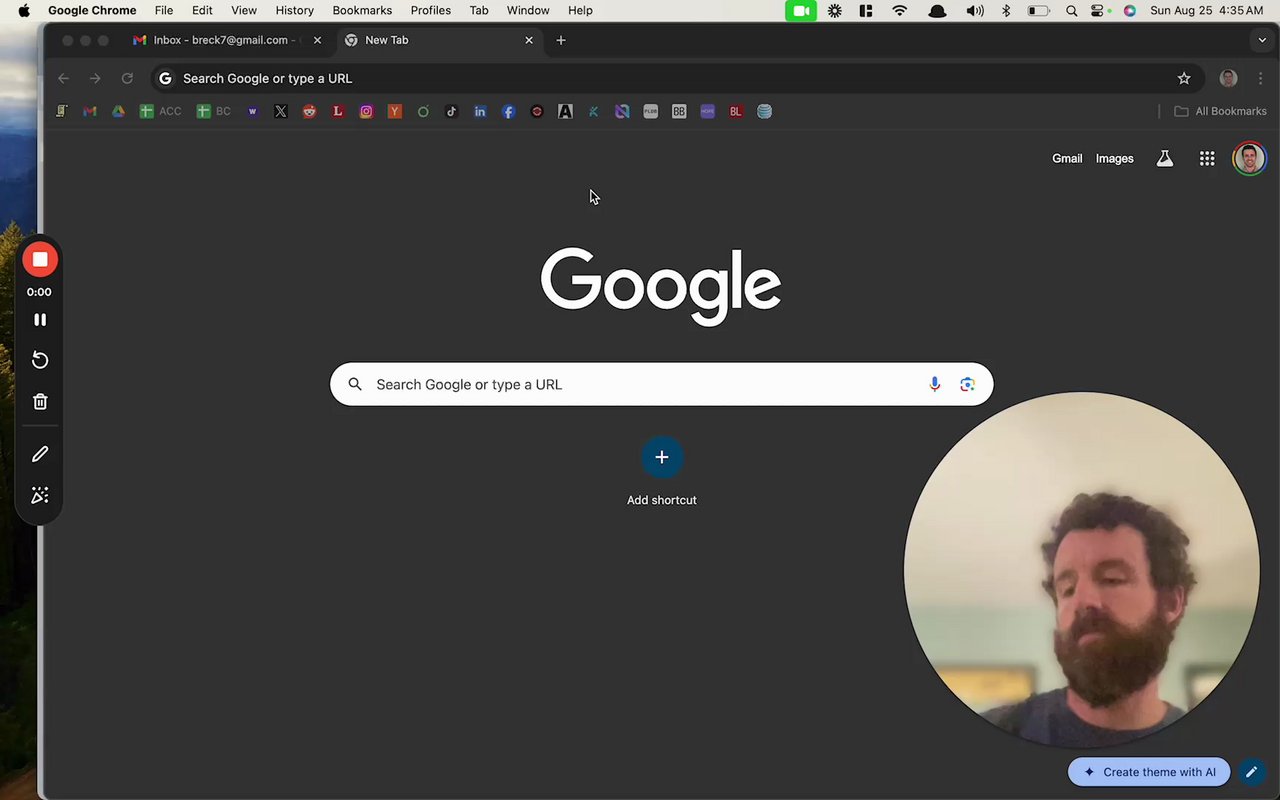Viewport: 1280px width, 800px height.
Task: Open Spotlight search in menu bar
Action: pyautogui.click(x=1071, y=10)
